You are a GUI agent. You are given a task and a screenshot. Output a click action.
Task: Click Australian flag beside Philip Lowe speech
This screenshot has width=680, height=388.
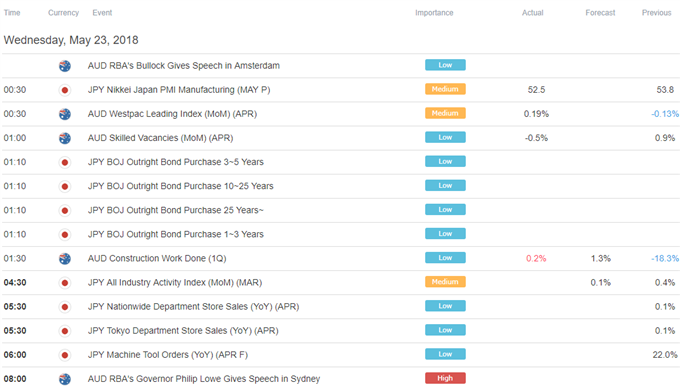coord(65,379)
